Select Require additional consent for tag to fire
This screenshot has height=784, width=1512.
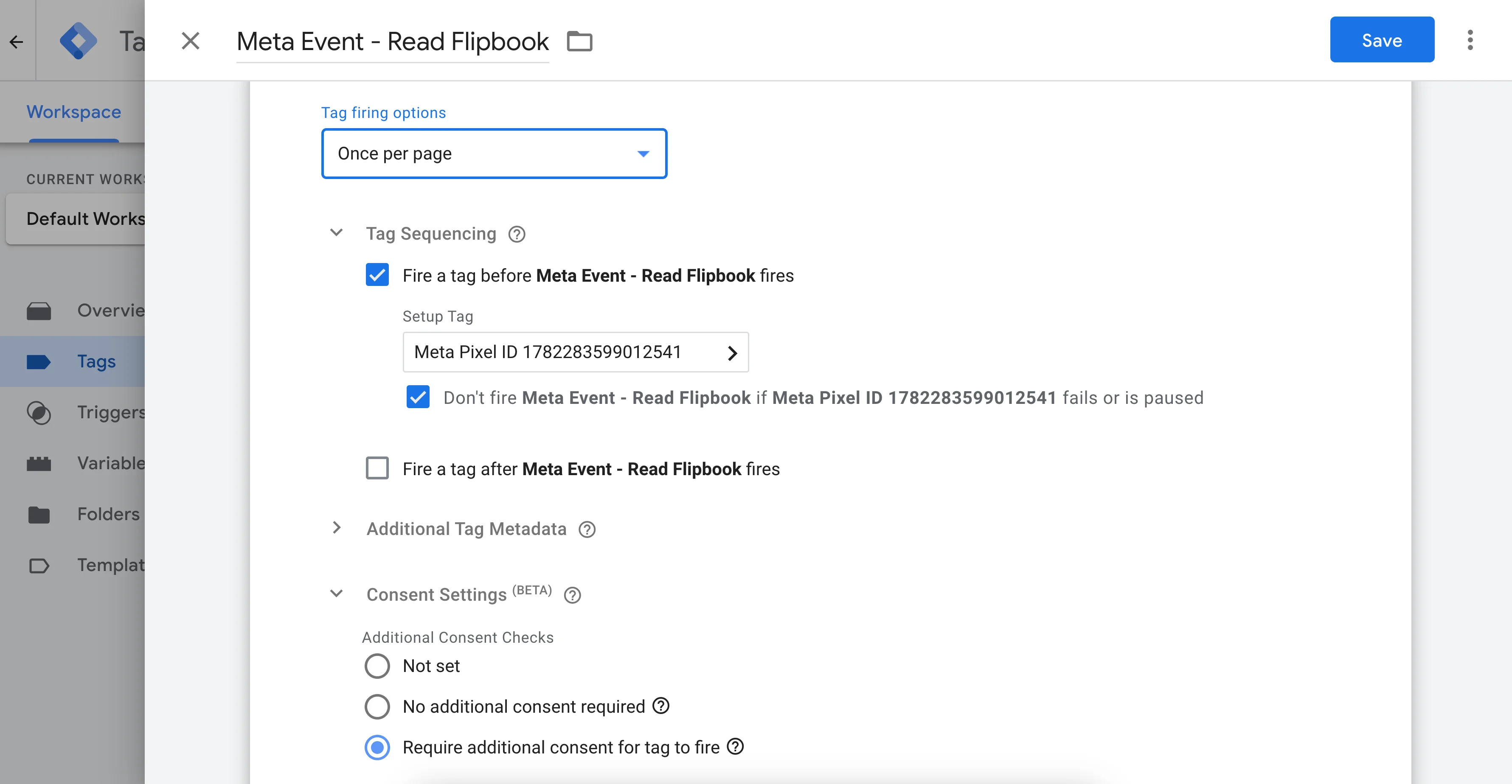tap(377, 748)
